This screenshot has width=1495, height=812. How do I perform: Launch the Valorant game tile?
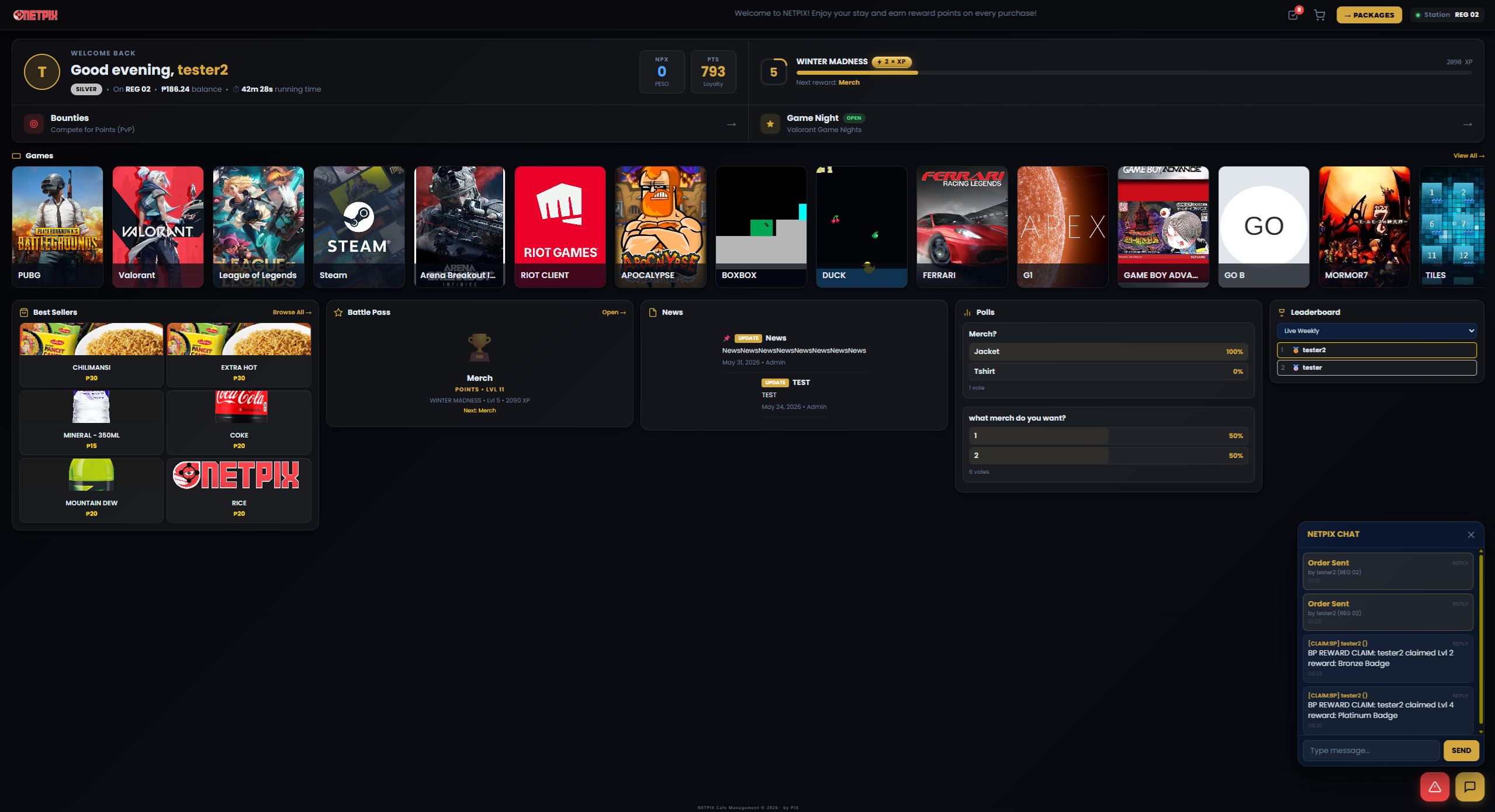pos(158,227)
